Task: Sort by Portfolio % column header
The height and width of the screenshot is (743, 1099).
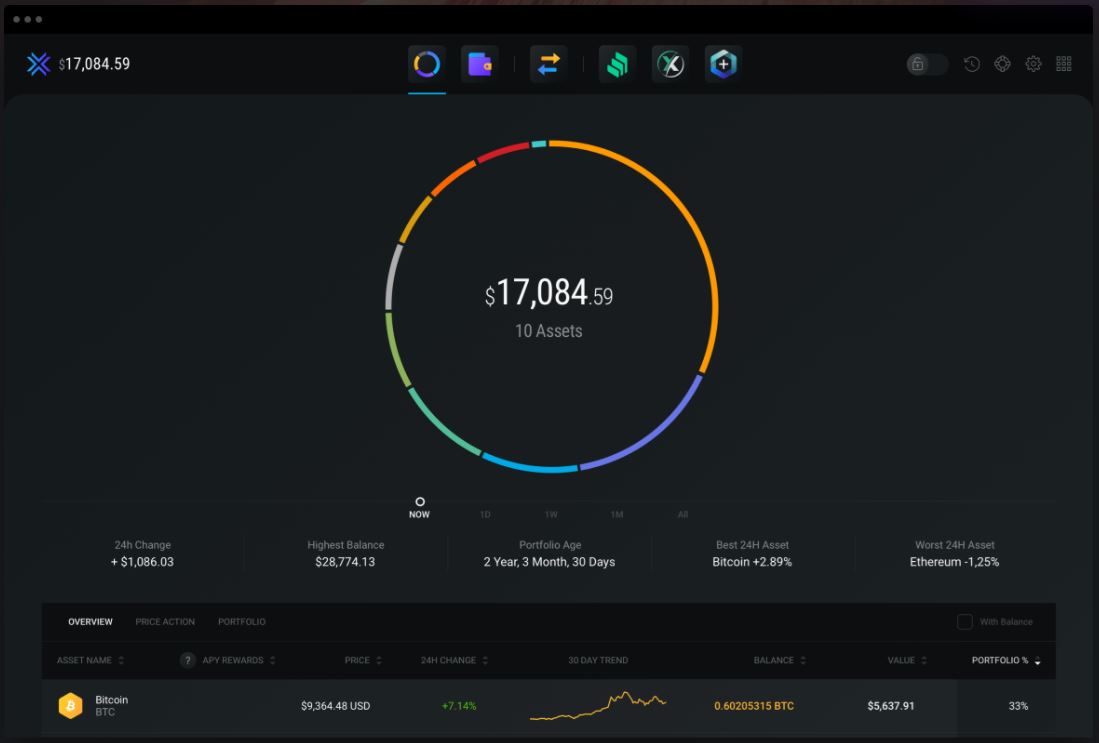Action: [x=1005, y=660]
